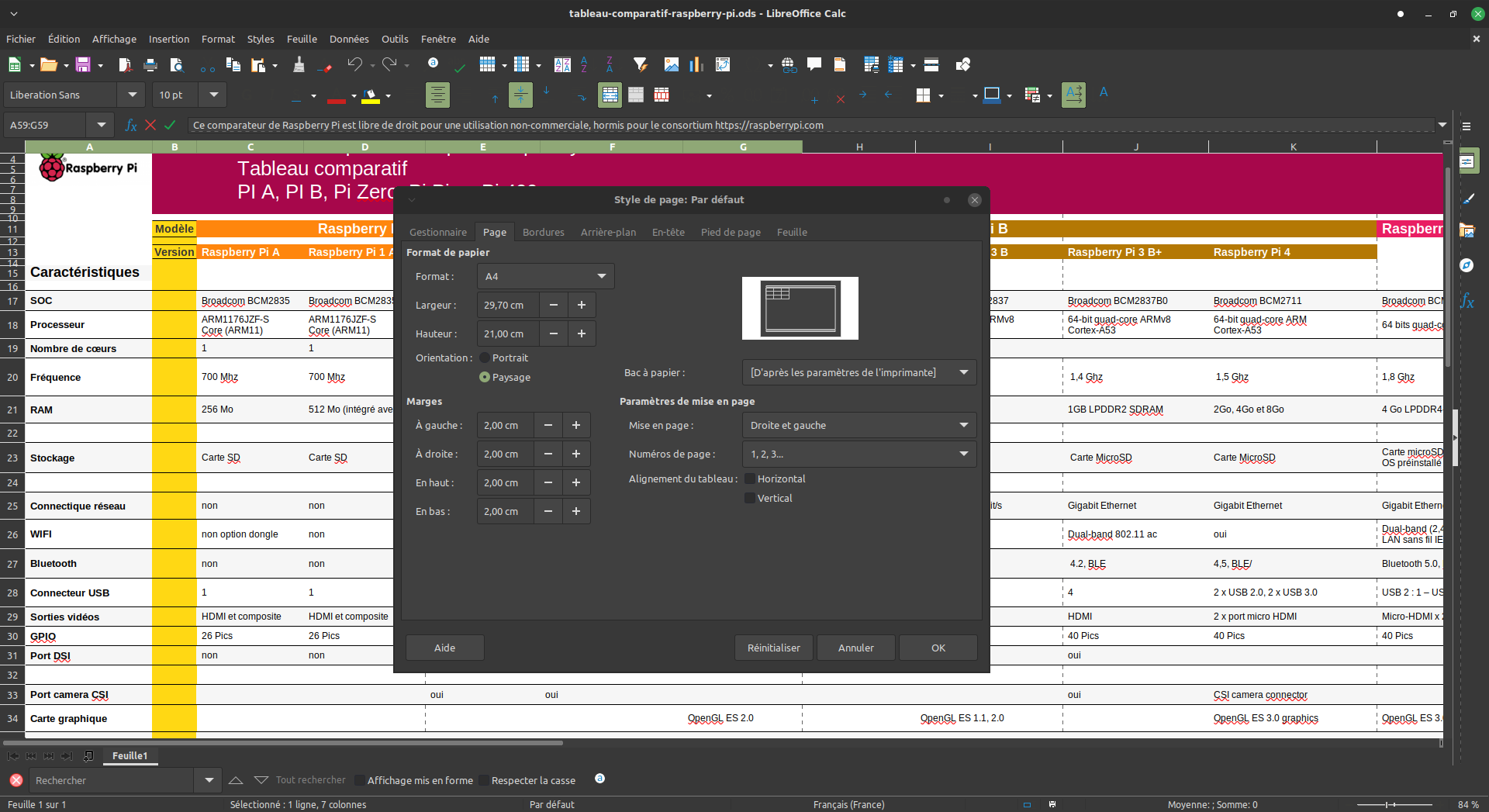Expand the paper Format A4 dropdown

(546, 276)
